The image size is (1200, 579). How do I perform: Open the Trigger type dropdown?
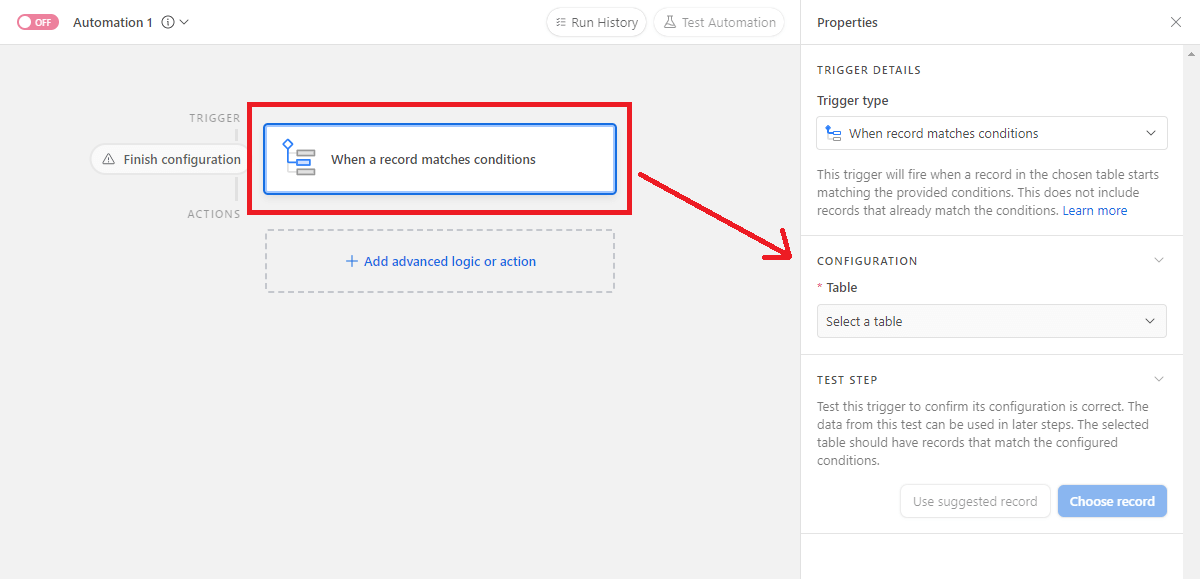[x=1151, y=132]
